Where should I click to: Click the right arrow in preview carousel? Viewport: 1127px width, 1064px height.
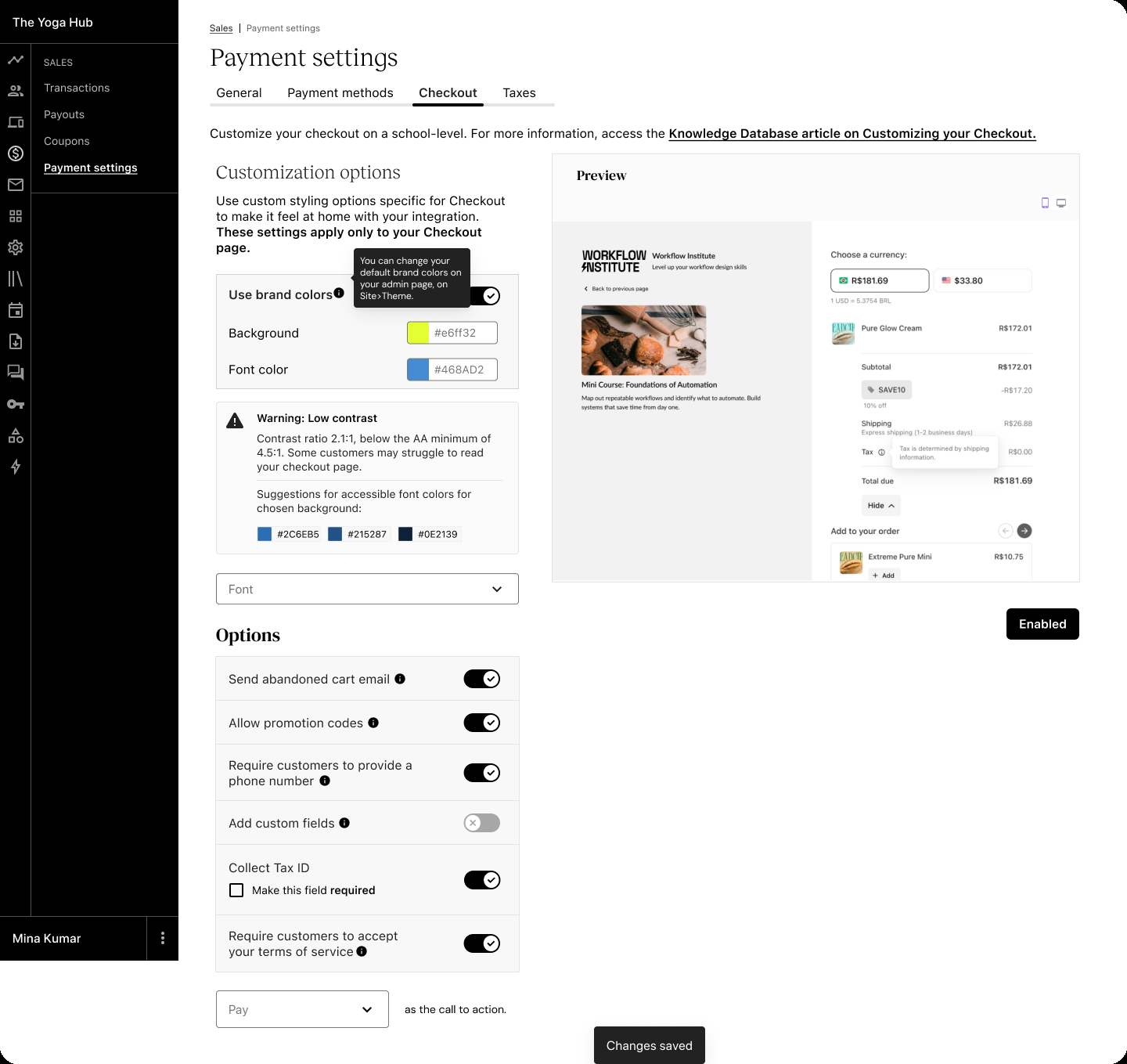pyautogui.click(x=1024, y=531)
